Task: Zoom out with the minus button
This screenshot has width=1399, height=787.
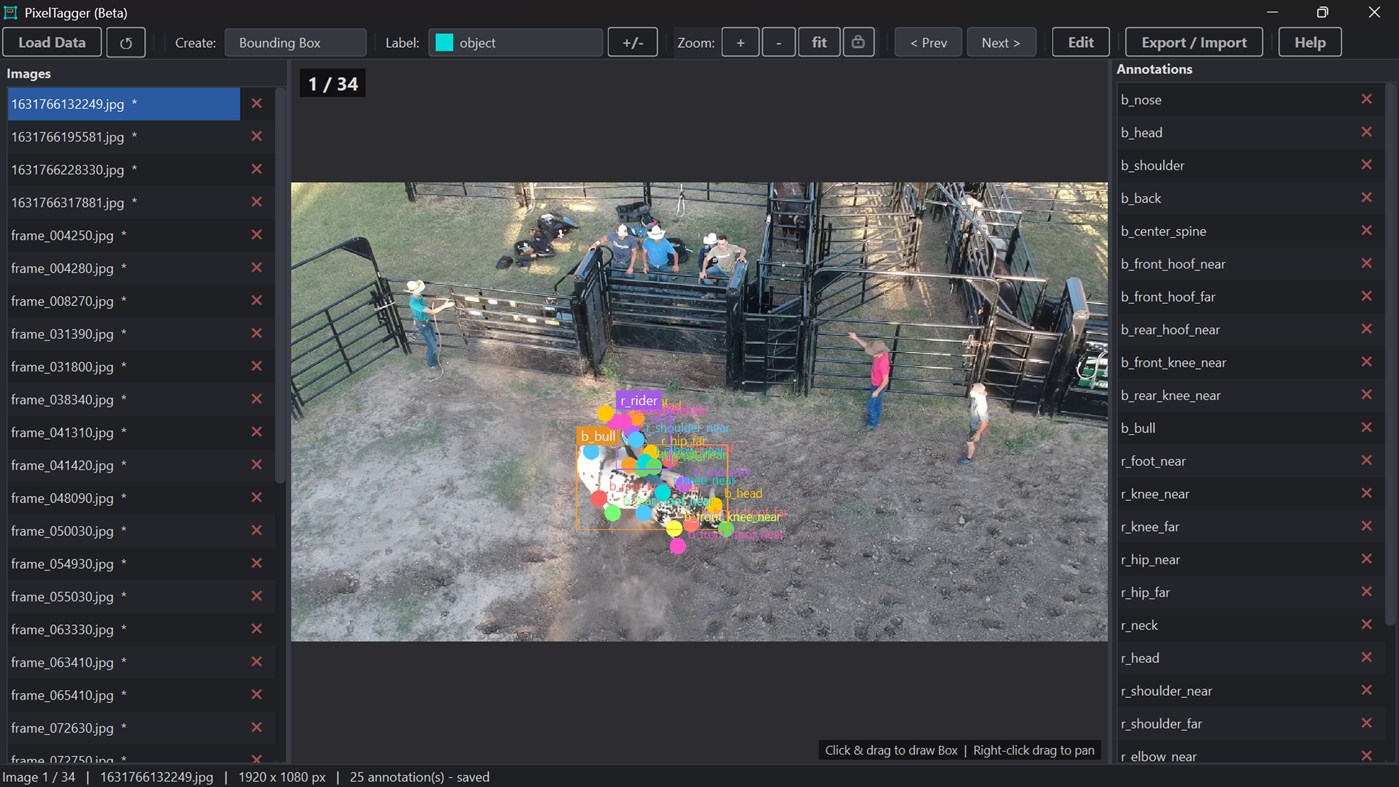Action: 779,43
